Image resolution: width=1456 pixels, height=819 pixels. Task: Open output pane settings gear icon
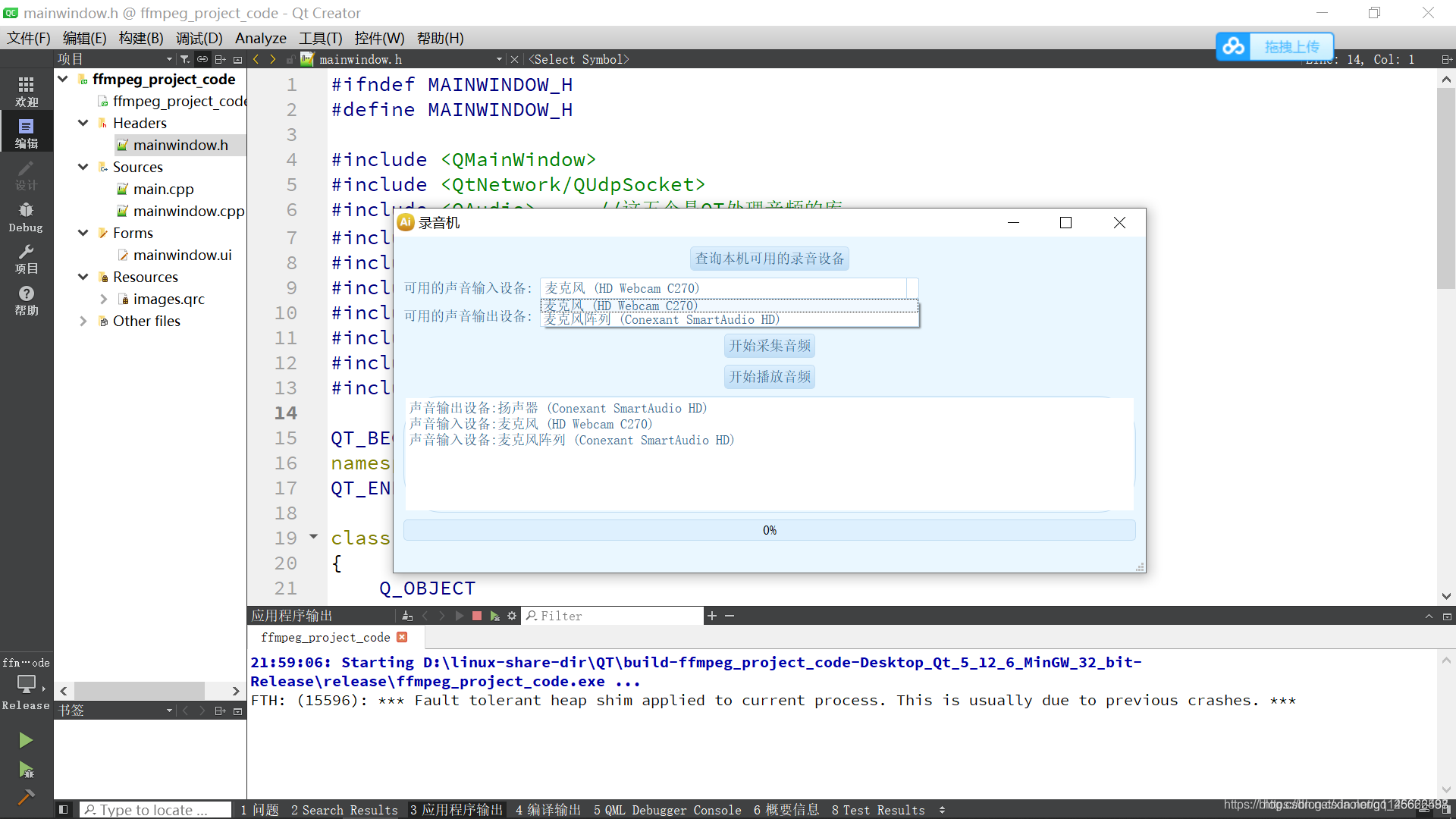[x=513, y=616]
